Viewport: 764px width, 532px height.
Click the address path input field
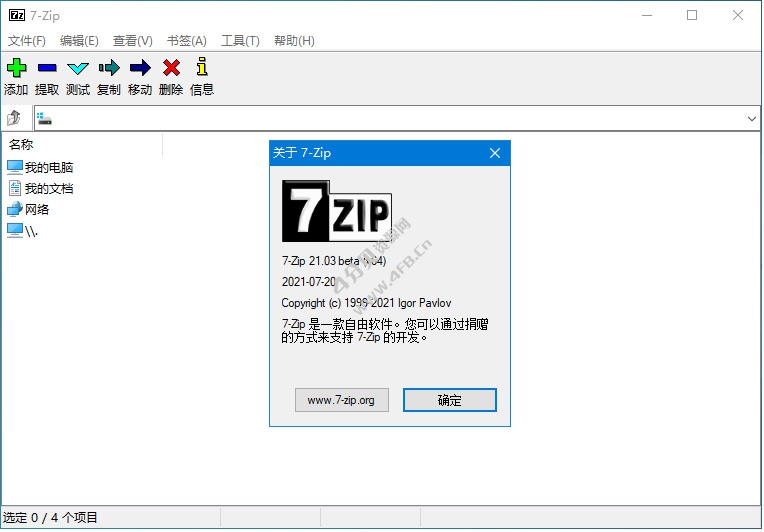[x=397, y=118]
